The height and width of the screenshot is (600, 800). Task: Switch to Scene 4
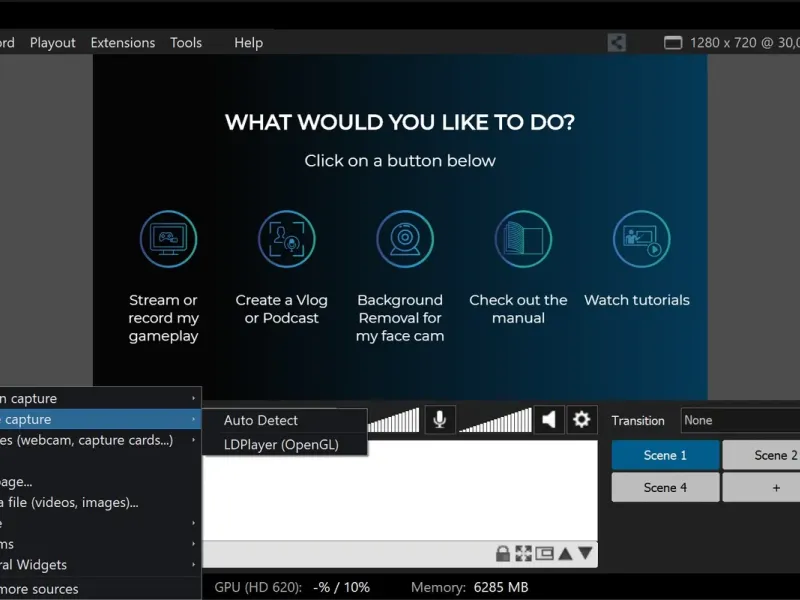click(665, 487)
